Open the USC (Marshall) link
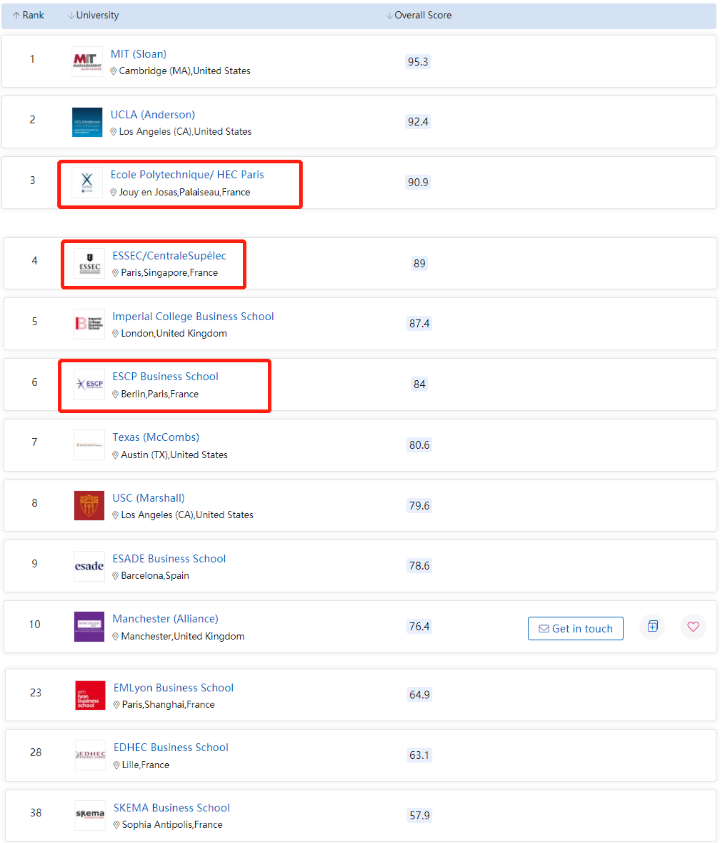 (x=148, y=498)
